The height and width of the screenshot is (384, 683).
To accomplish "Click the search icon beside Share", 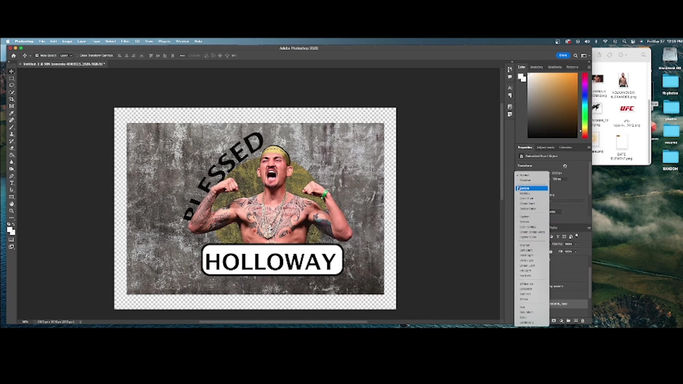I will tap(575, 56).
